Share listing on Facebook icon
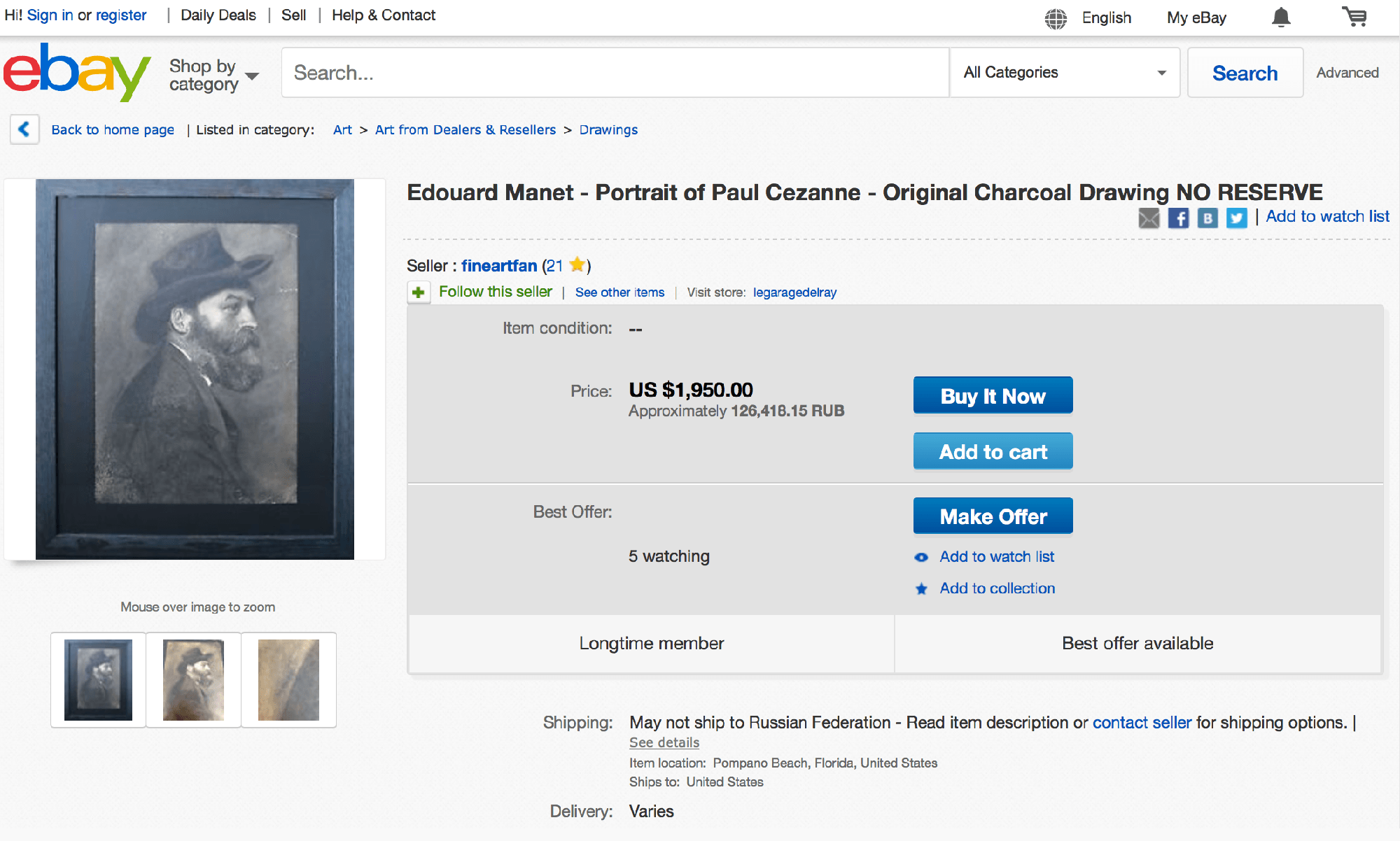This screenshot has height=841, width=1400. coord(1178,218)
